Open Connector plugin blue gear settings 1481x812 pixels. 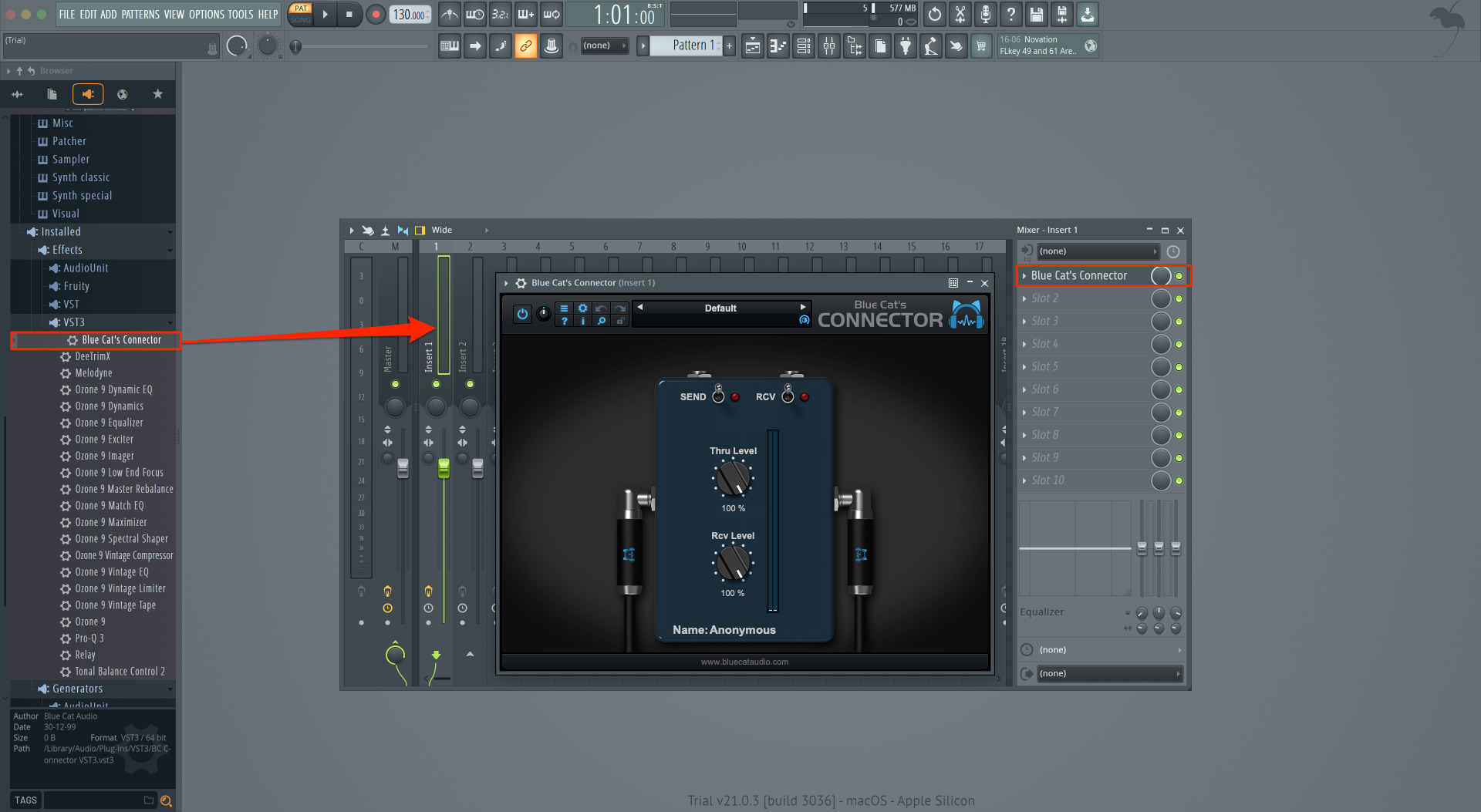[x=582, y=308]
